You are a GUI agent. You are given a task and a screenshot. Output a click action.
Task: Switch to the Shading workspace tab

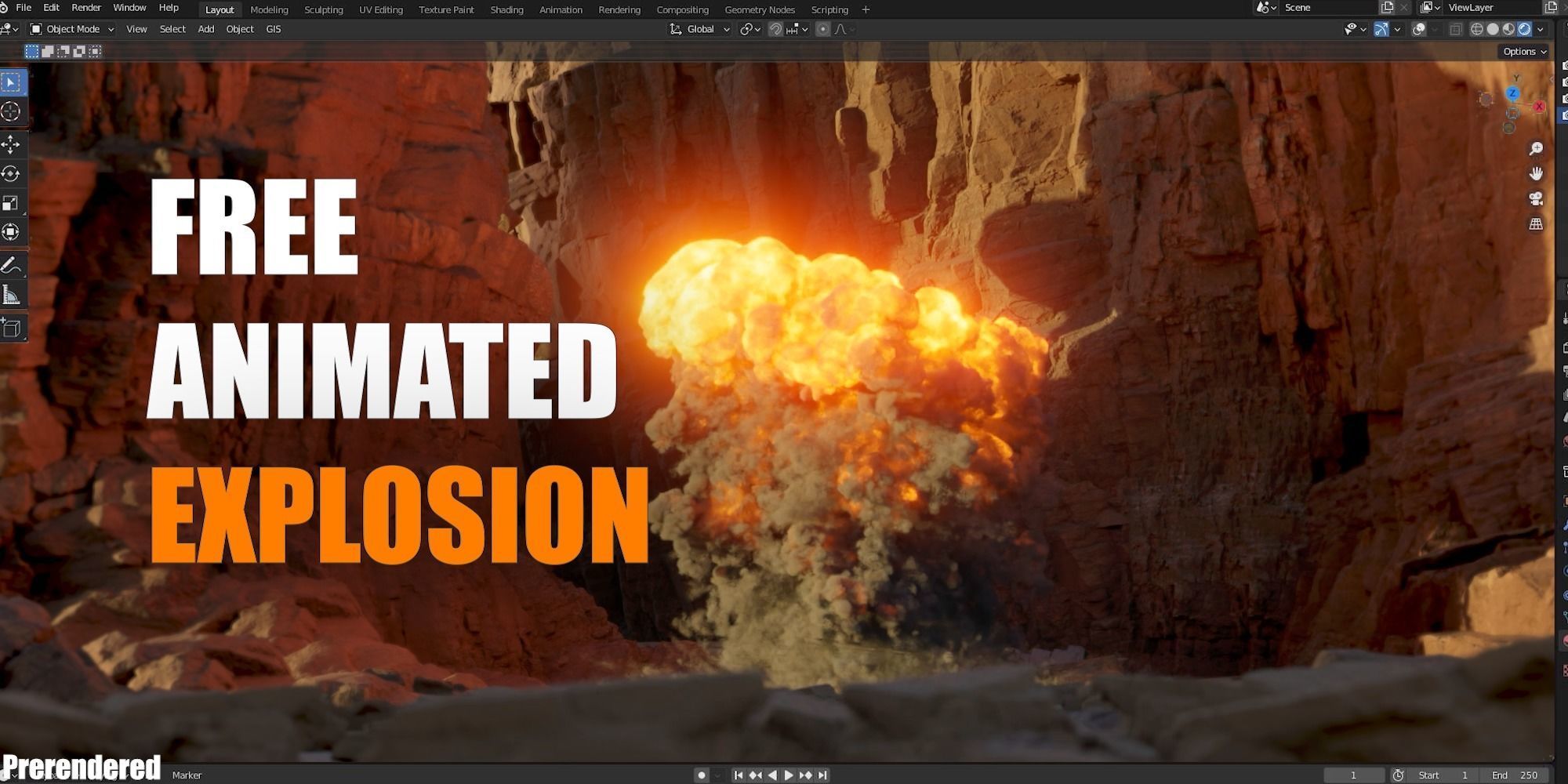pyautogui.click(x=506, y=9)
